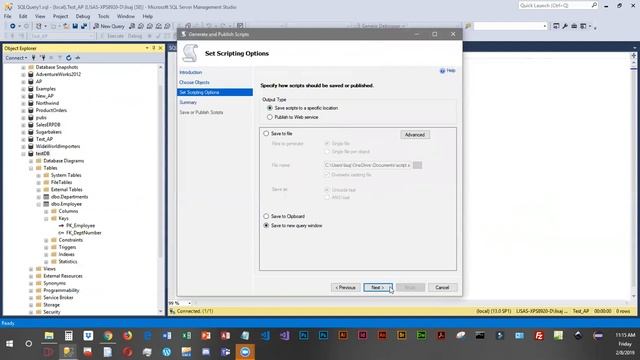Click the Open File icon in toolbar

pyautogui.click(x=66, y=26)
